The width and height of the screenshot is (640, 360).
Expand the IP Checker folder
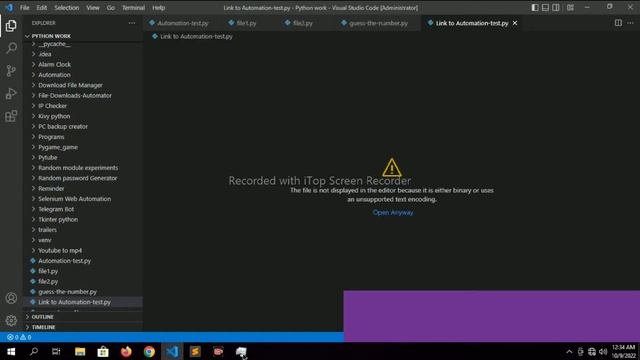(52, 106)
